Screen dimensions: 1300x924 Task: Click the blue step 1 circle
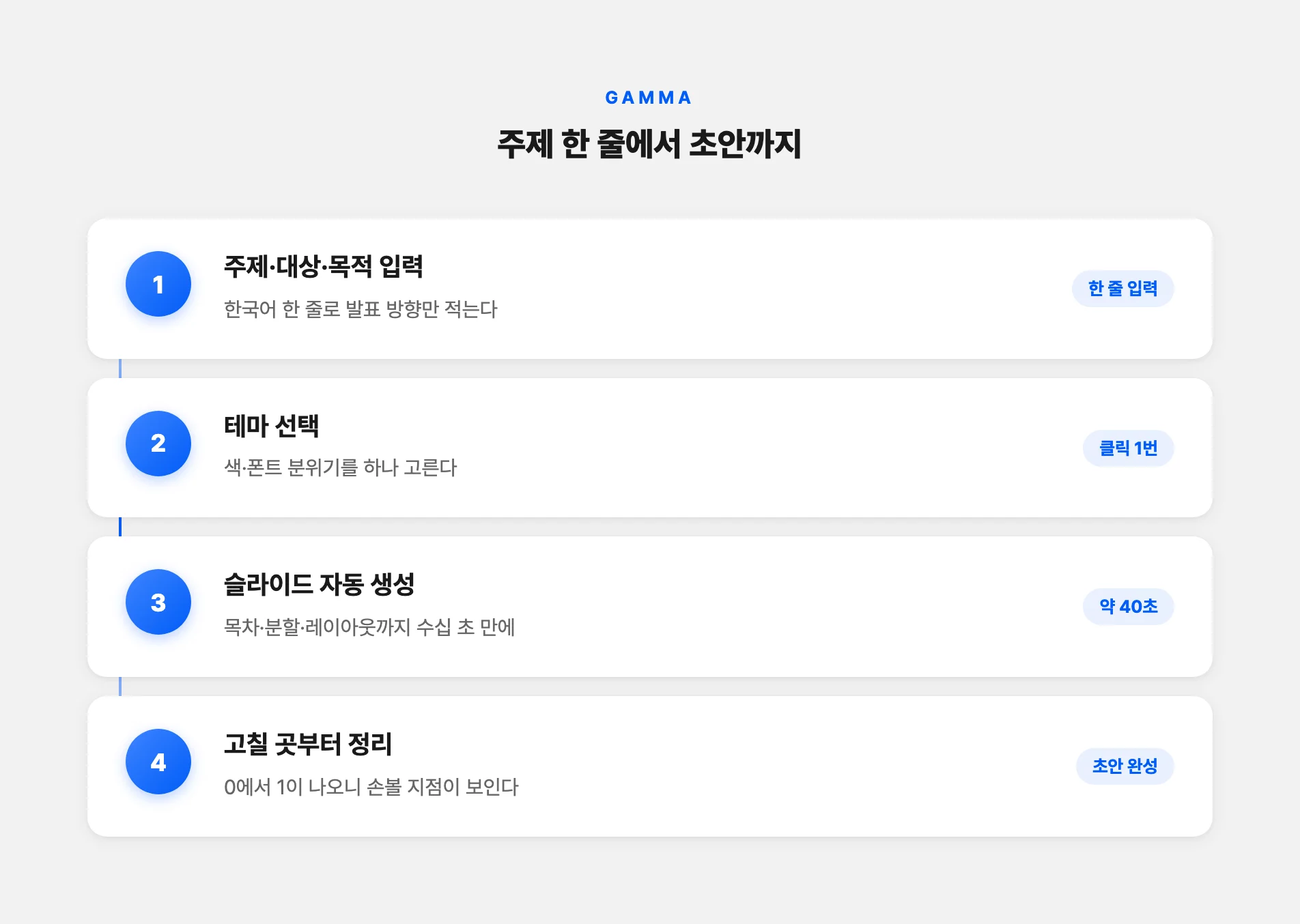click(x=158, y=284)
